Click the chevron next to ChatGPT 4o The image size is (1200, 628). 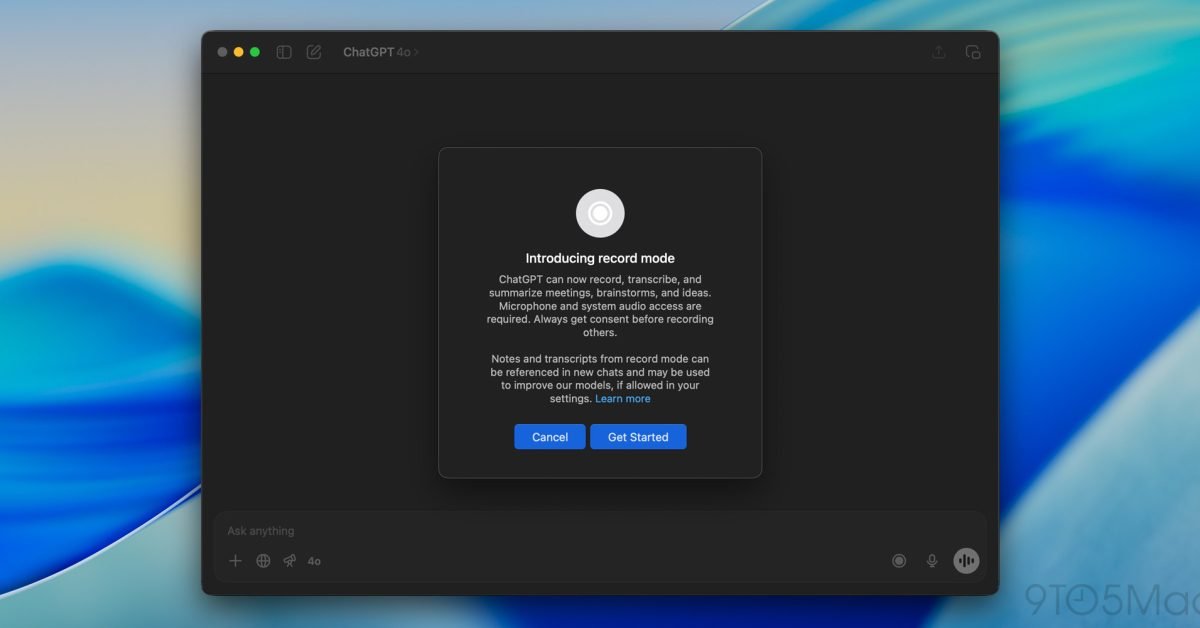tap(417, 52)
